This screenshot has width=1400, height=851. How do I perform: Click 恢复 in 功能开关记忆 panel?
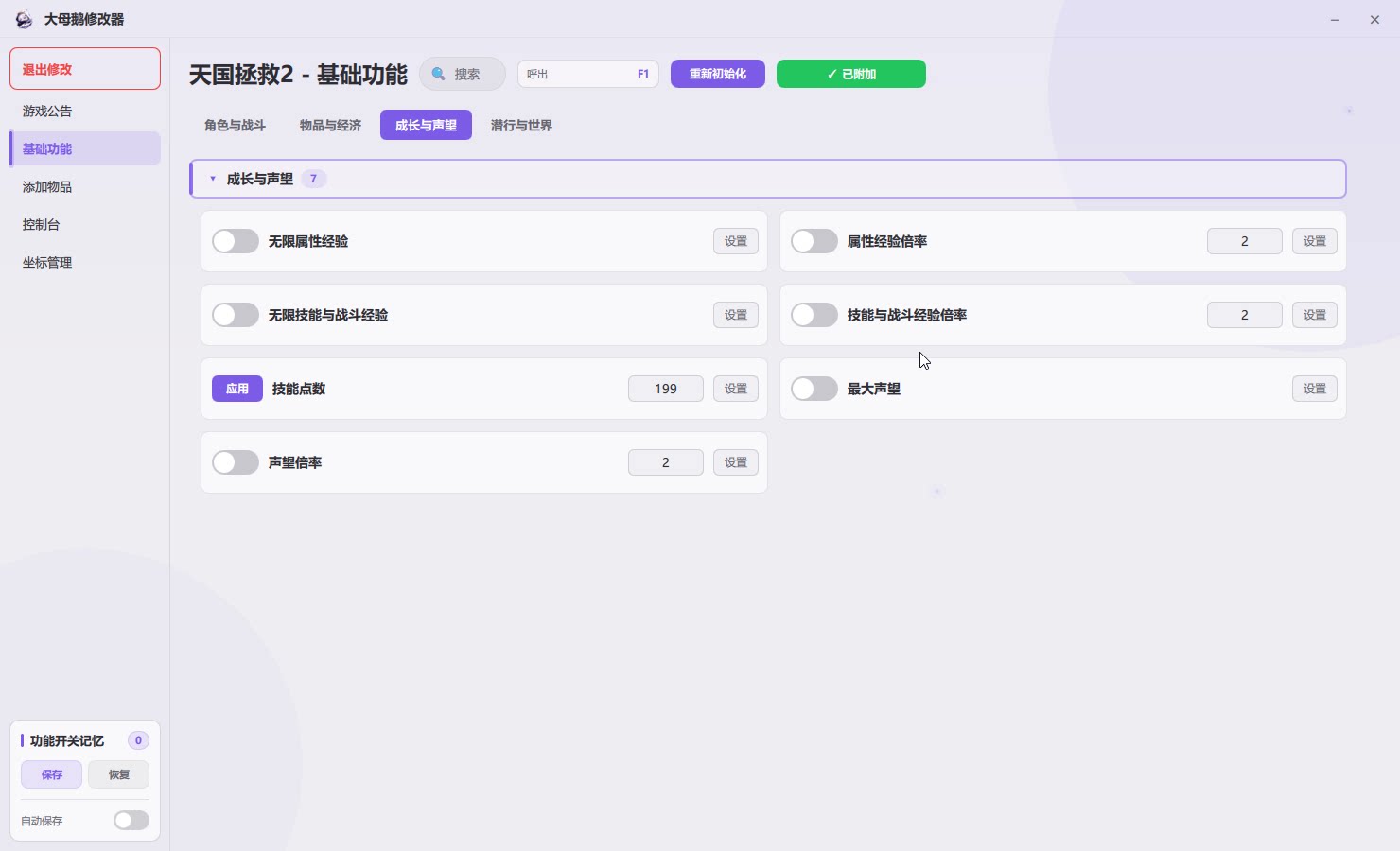(118, 774)
